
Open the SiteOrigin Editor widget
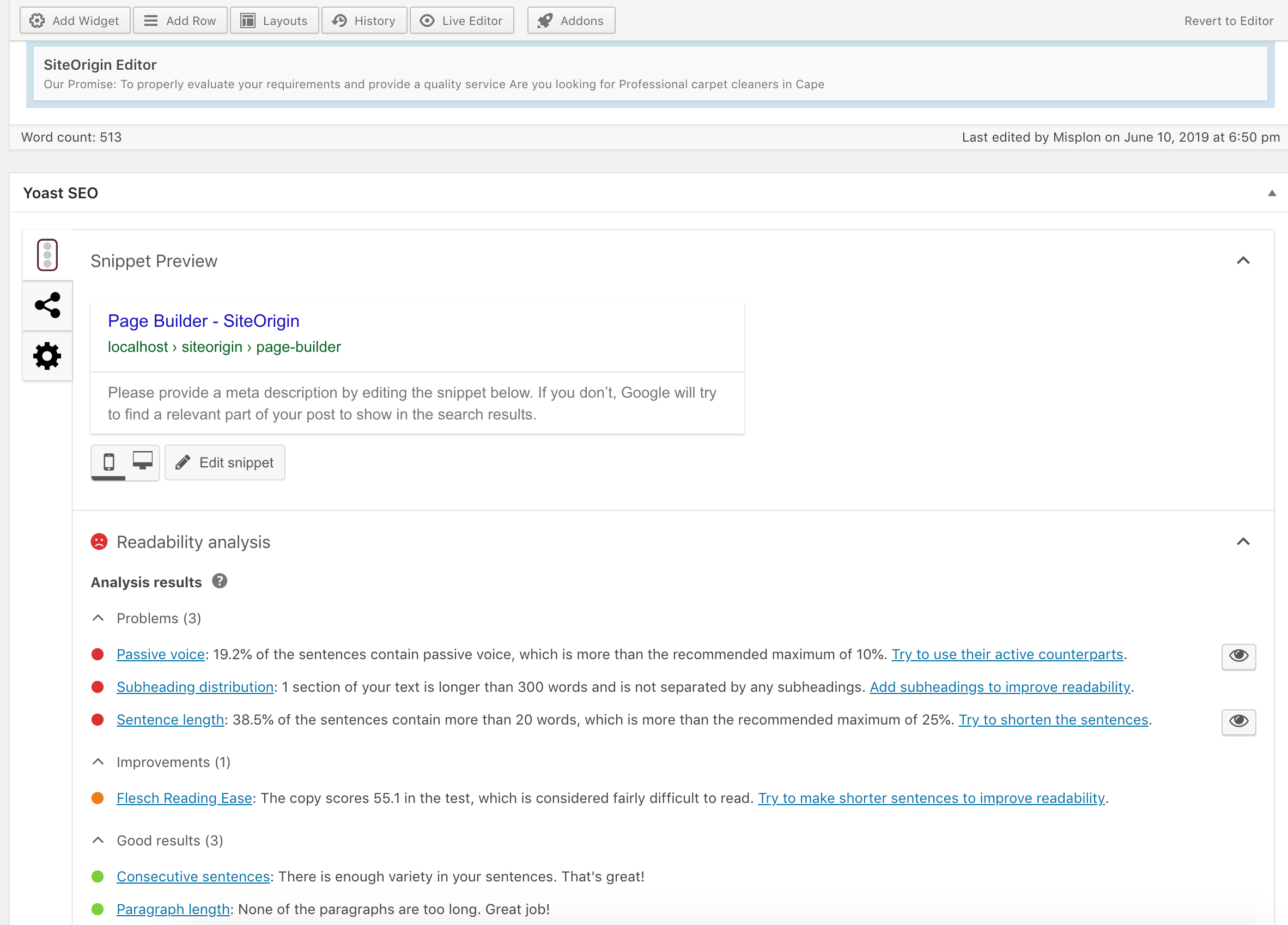tap(650, 74)
